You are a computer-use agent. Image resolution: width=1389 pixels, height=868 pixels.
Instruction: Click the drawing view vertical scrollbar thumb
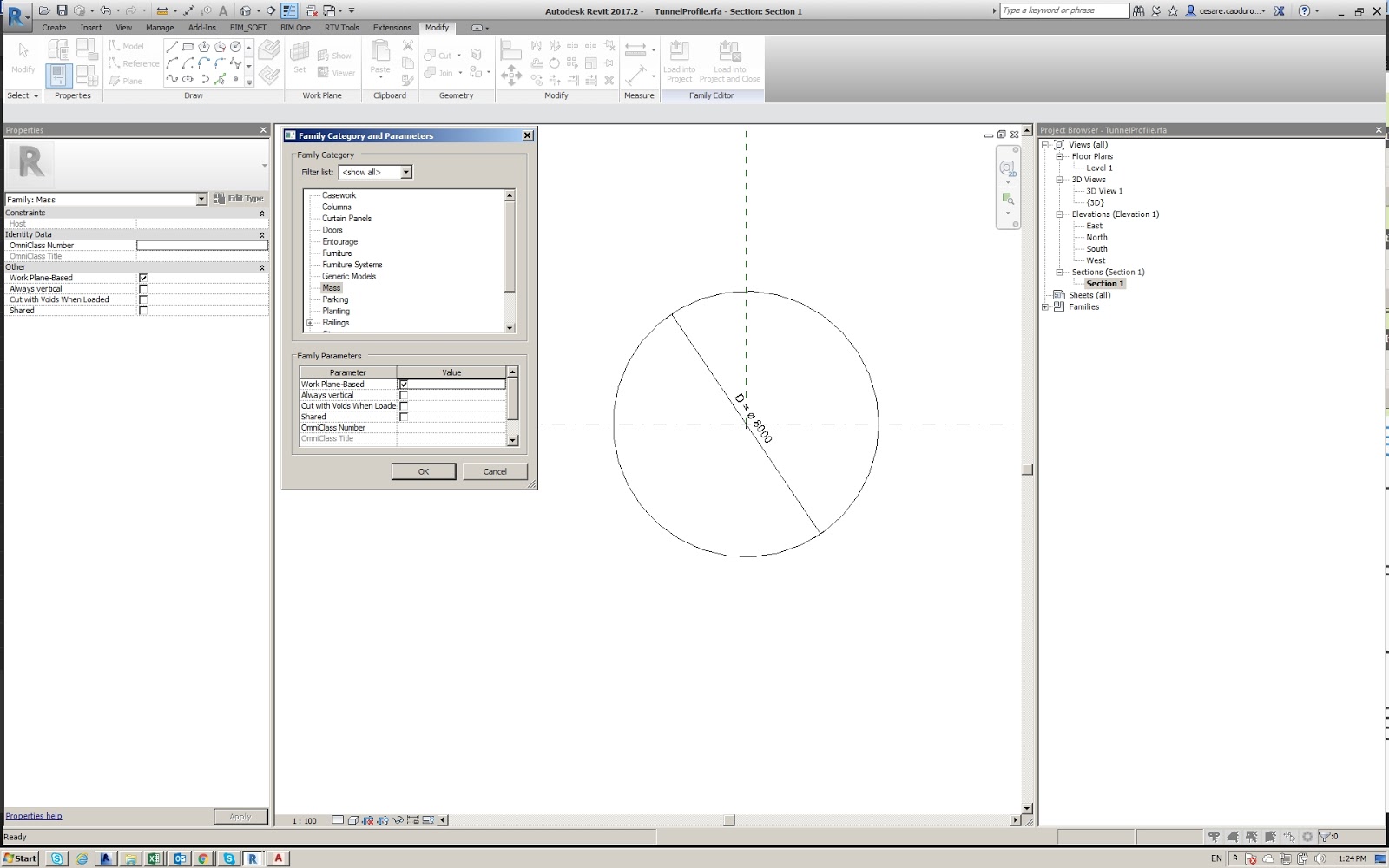tap(1028, 470)
